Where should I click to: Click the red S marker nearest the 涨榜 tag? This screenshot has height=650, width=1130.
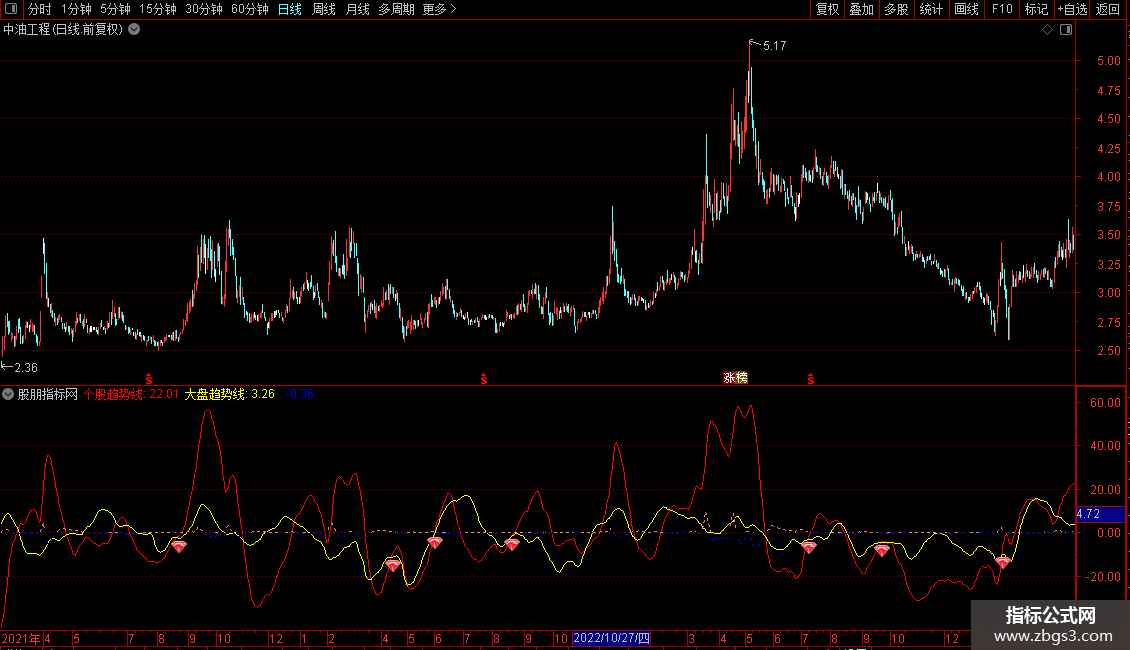coord(811,379)
